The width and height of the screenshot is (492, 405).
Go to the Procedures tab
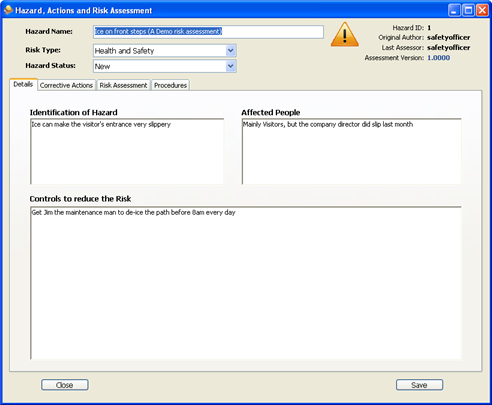pos(170,85)
